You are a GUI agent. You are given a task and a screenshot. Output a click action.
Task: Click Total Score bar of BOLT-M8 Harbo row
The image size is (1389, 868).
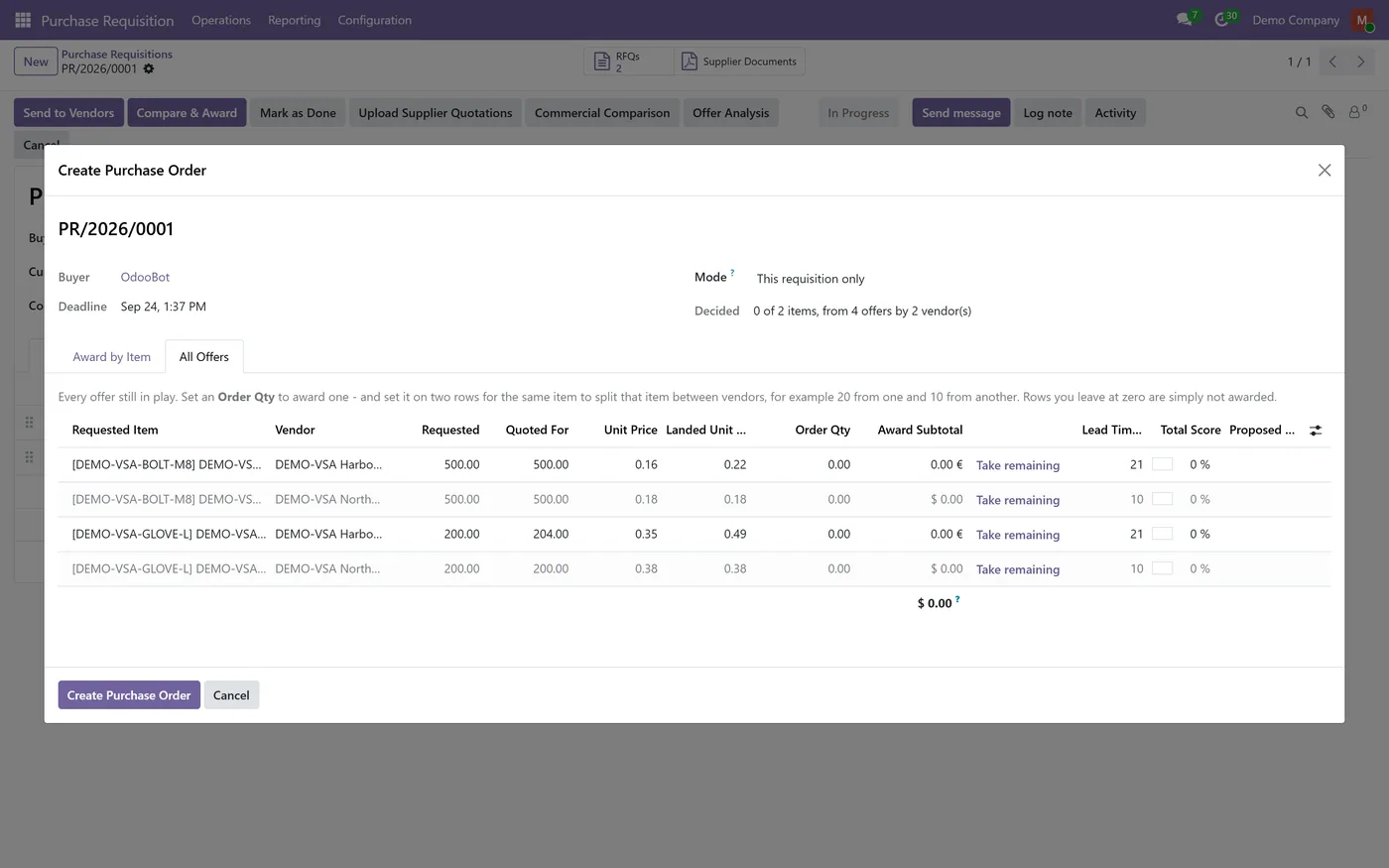point(1162,464)
